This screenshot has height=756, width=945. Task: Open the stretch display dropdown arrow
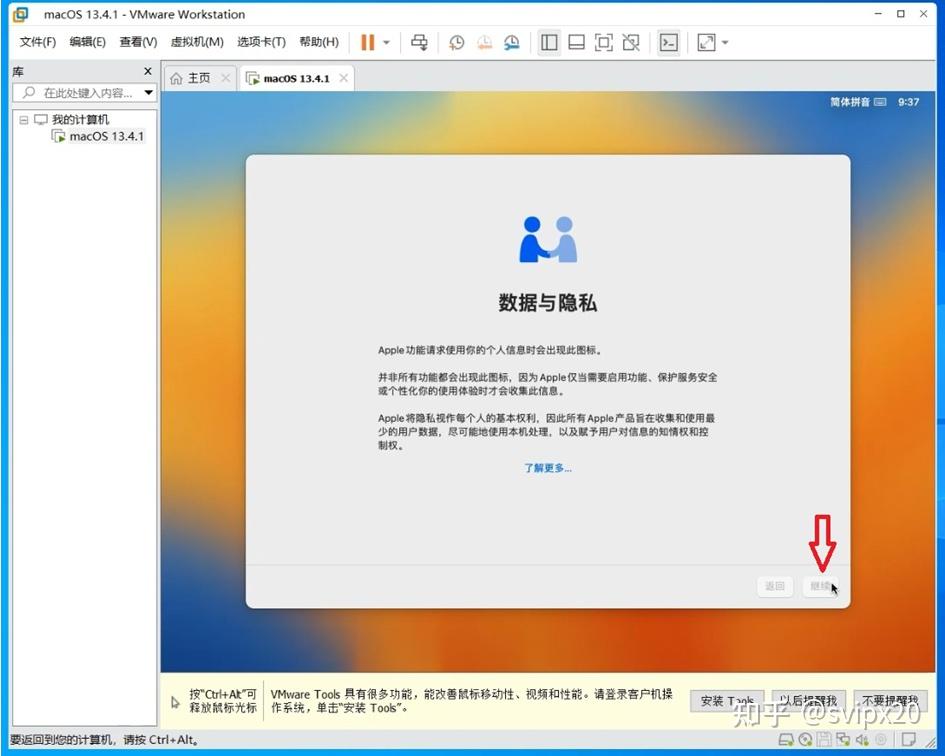click(725, 42)
